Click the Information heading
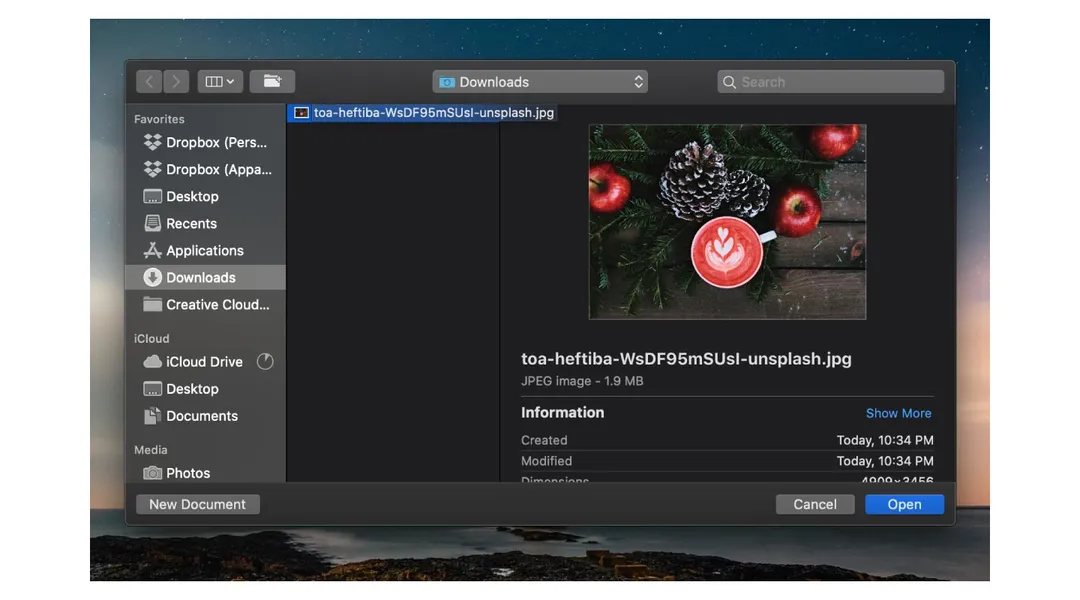 (563, 413)
